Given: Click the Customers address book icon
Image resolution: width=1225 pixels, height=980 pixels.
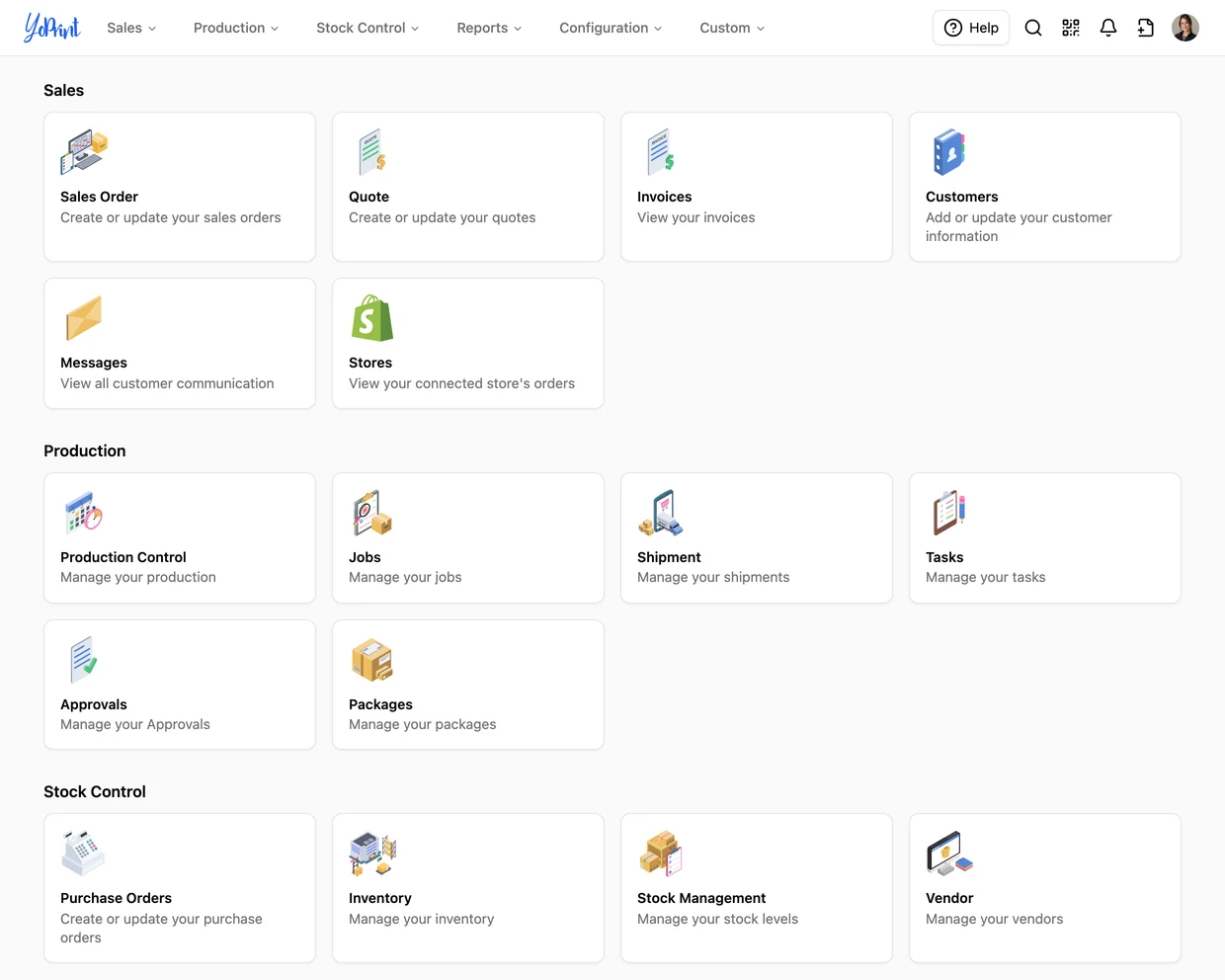Looking at the screenshot, I should (x=949, y=152).
